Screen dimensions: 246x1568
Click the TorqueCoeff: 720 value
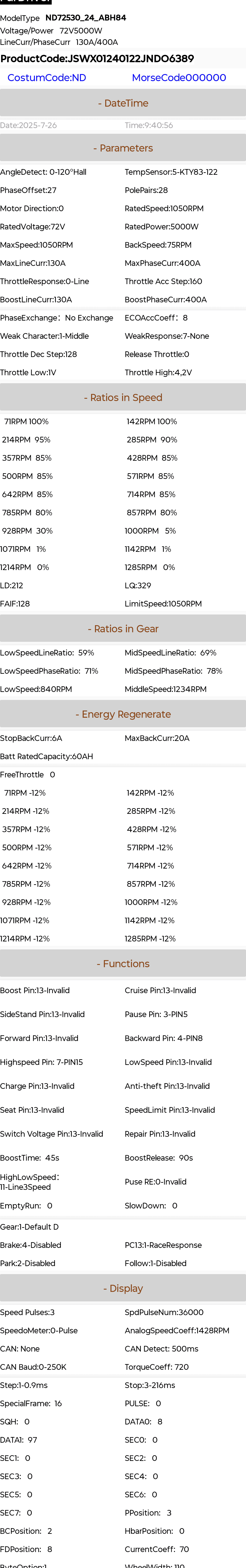click(x=156, y=1367)
